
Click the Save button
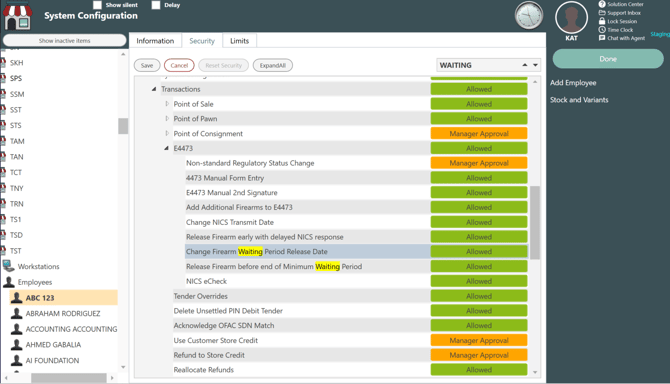[147, 65]
